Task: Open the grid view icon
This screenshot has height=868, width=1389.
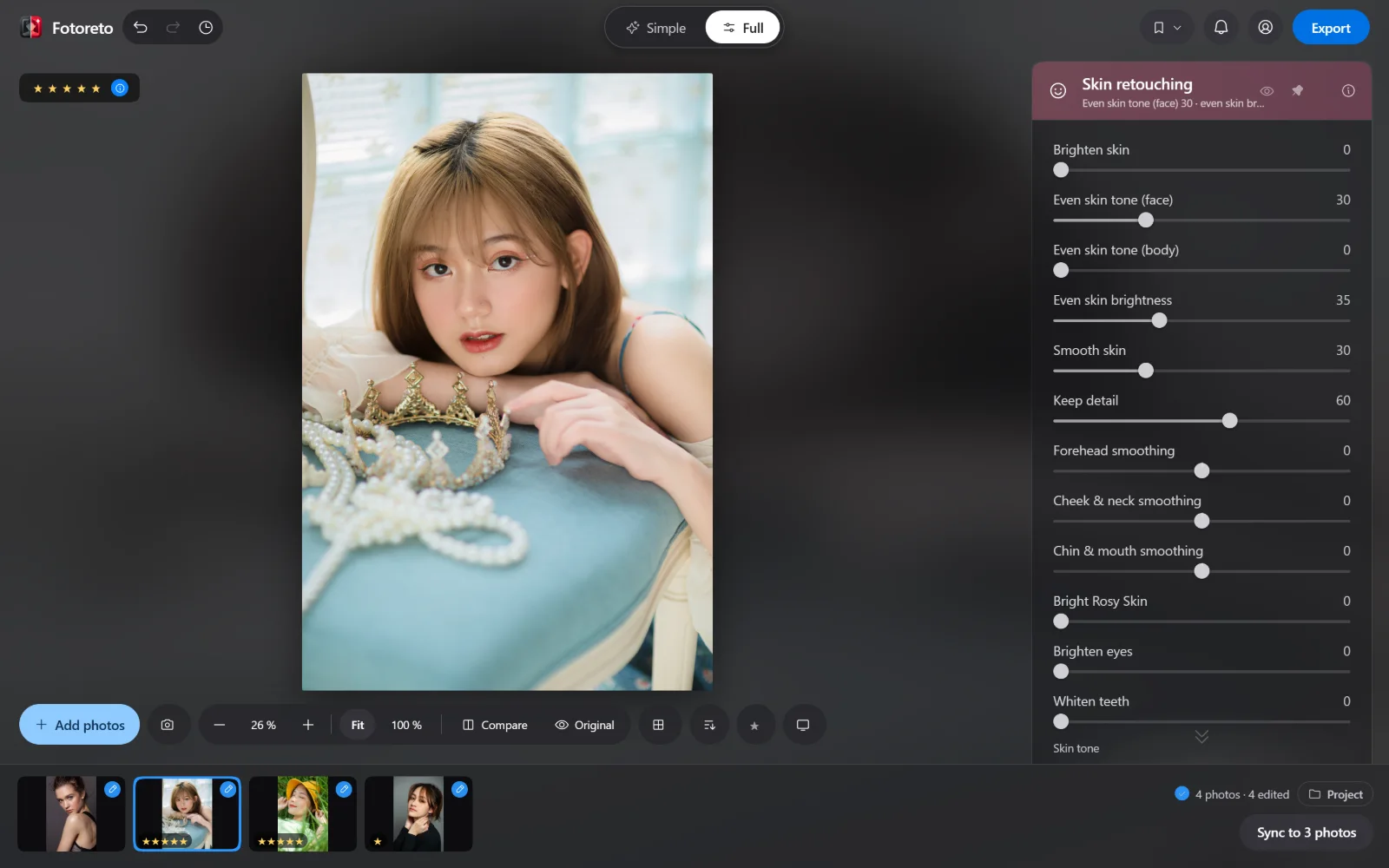Action: tap(658, 725)
